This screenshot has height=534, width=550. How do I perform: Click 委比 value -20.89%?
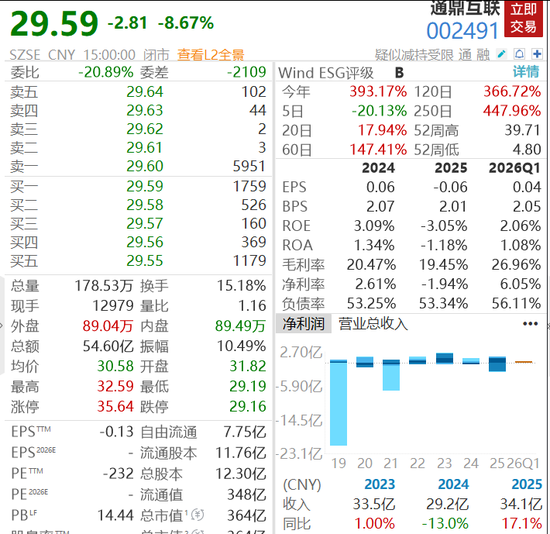(x=106, y=72)
